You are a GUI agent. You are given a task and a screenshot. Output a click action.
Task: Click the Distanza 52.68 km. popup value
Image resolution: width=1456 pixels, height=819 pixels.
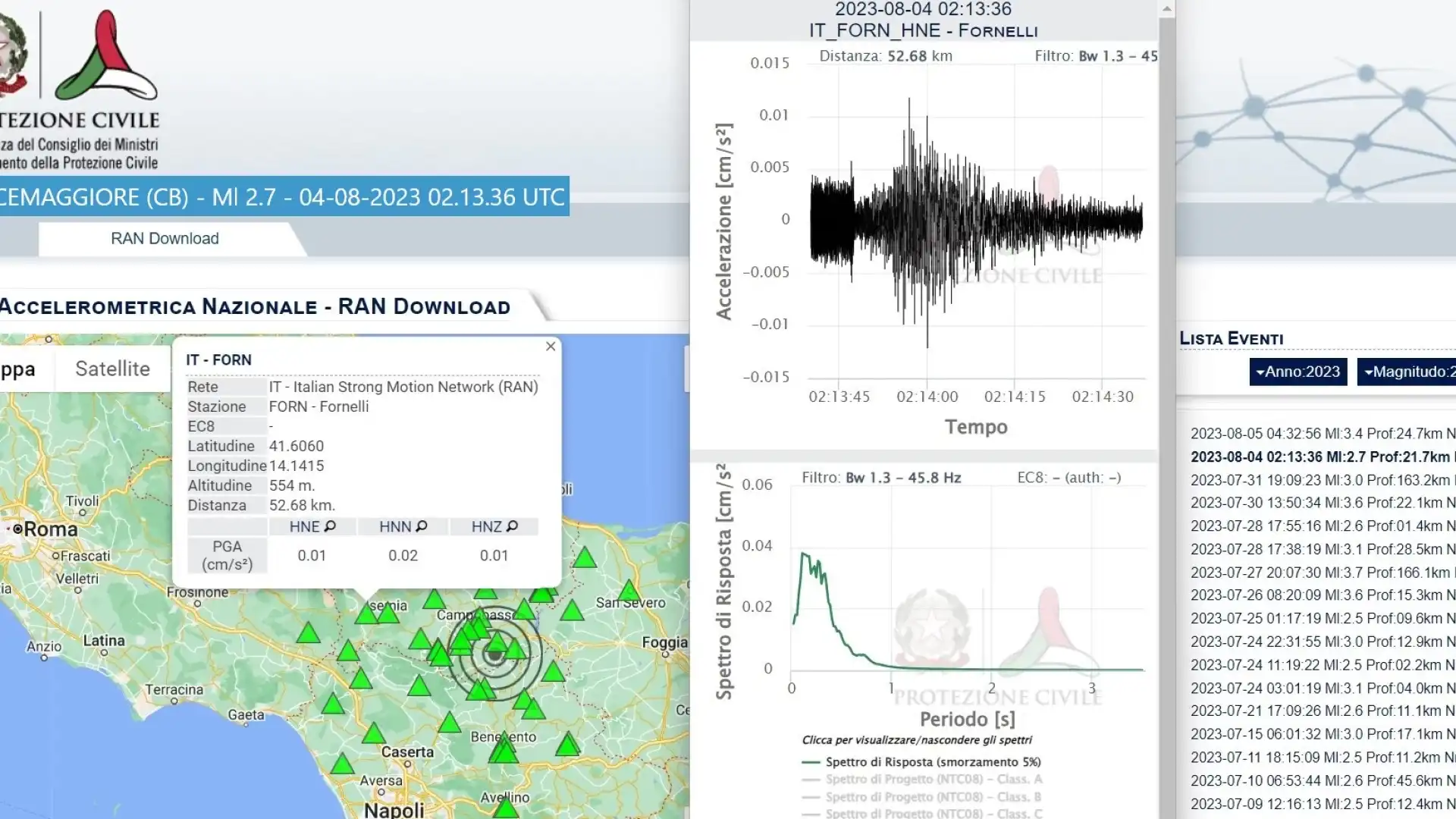coord(302,505)
